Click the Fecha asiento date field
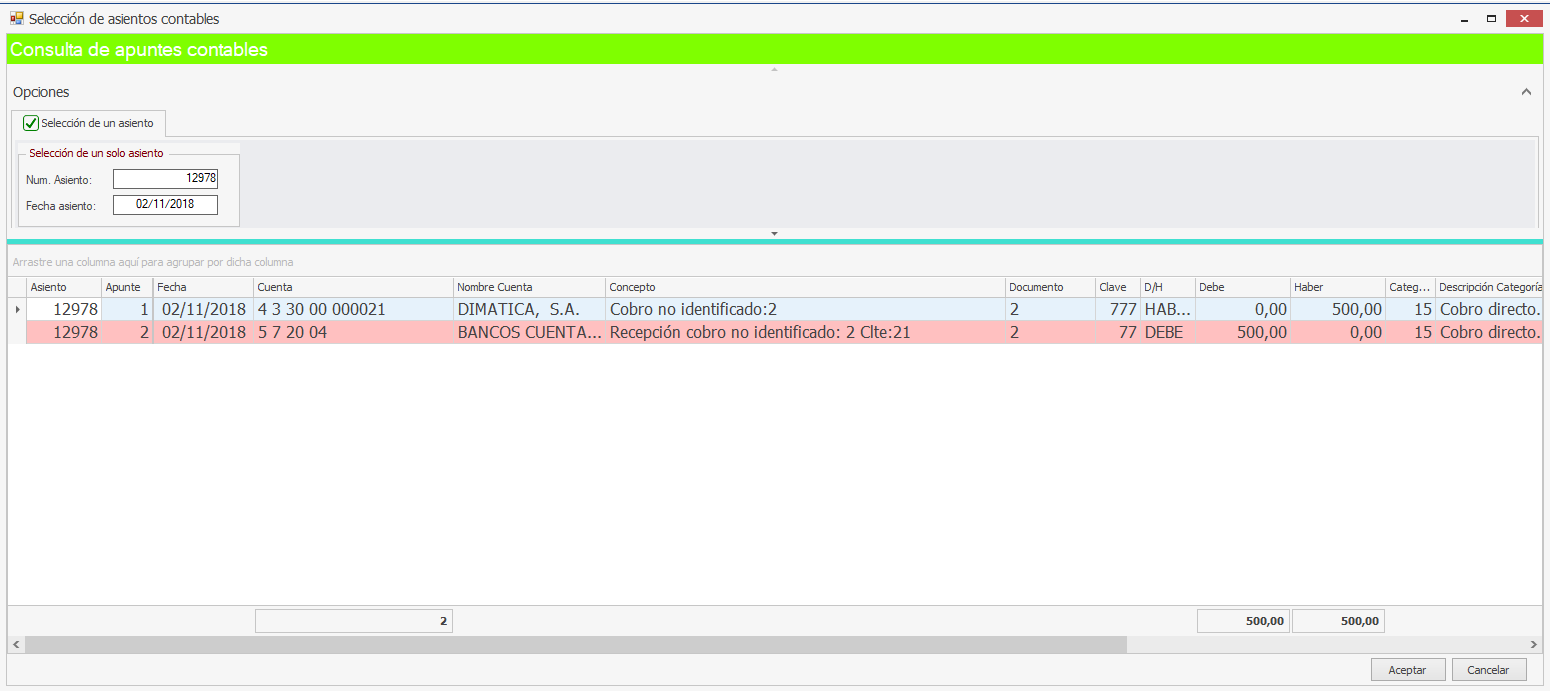This screenshot has height=691, width=1550. click(165, 204)
